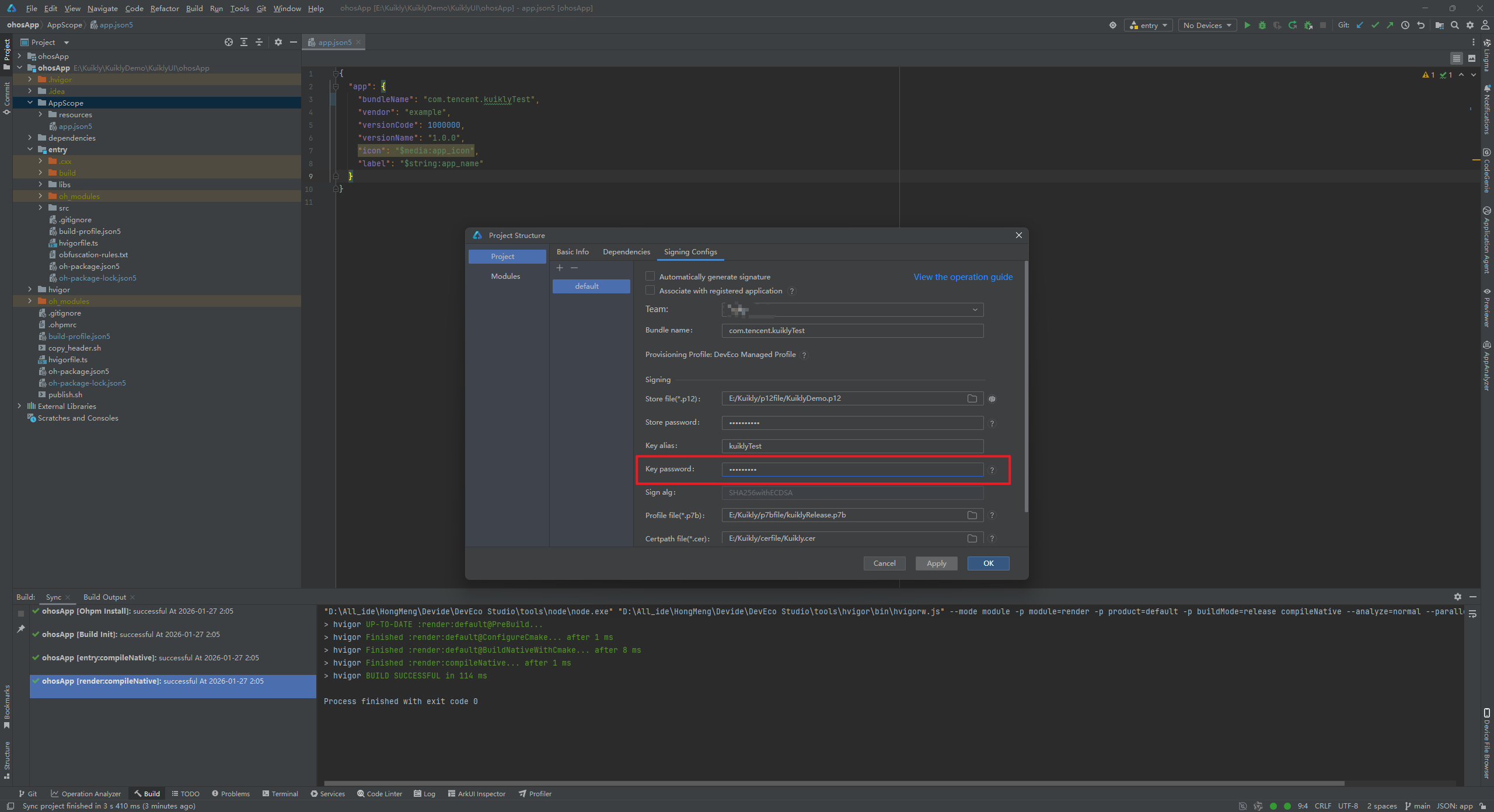
Task: Enable Automatically generate signature checkbox
Action: (650, 276)
